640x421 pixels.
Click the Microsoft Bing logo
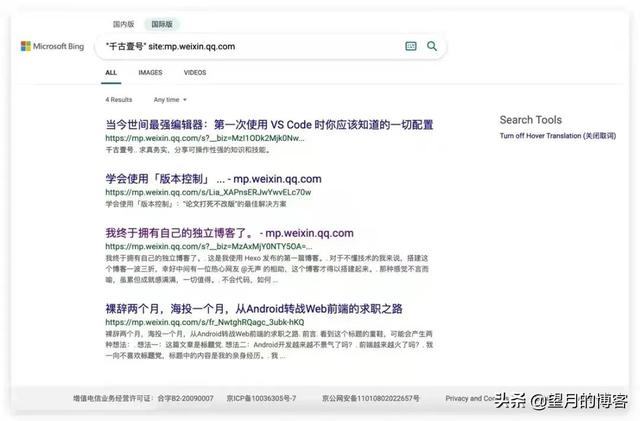53,46
